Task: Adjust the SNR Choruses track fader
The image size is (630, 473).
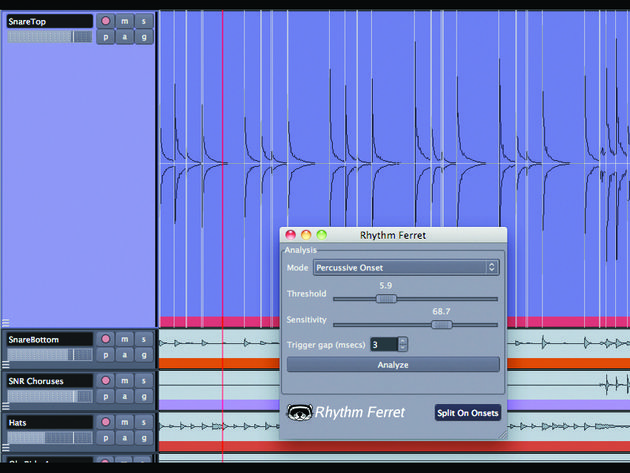Action: (x=49, y=397)
